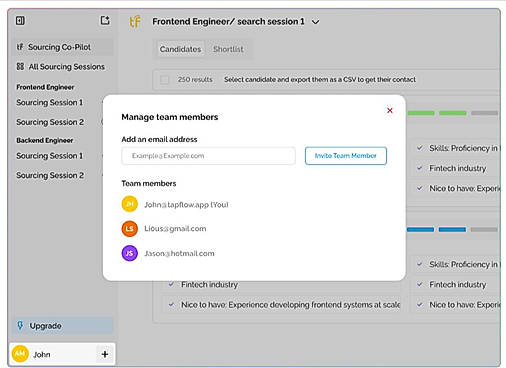The image size is (506, 368).
Task: Click the new session compose icon
Action: tap(105, 20)
